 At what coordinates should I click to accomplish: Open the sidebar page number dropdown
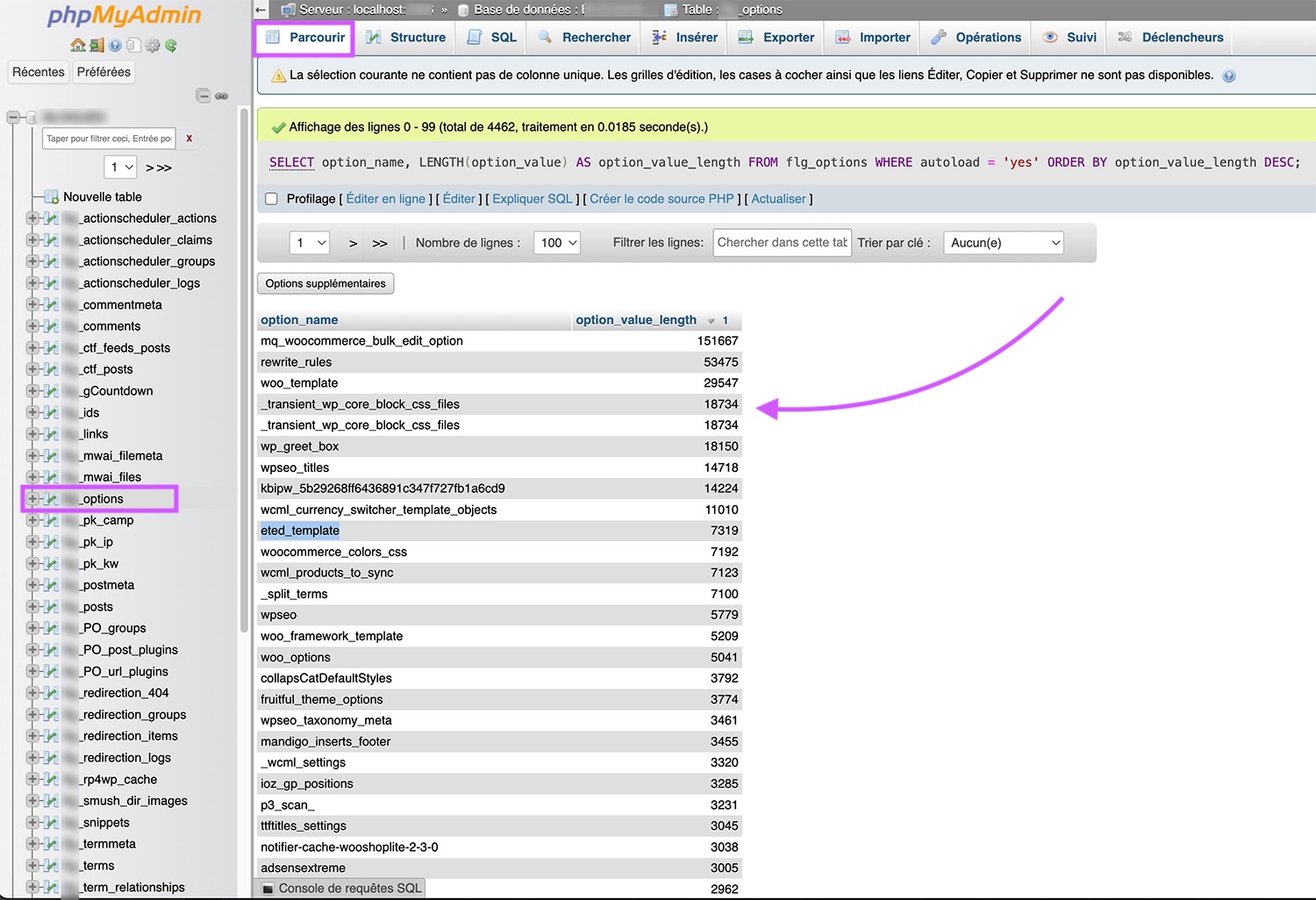(x=121, y=167)
